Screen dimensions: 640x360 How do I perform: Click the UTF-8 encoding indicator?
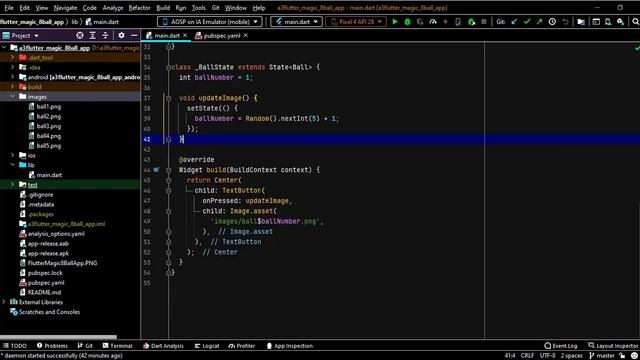(x=547, y=356)
